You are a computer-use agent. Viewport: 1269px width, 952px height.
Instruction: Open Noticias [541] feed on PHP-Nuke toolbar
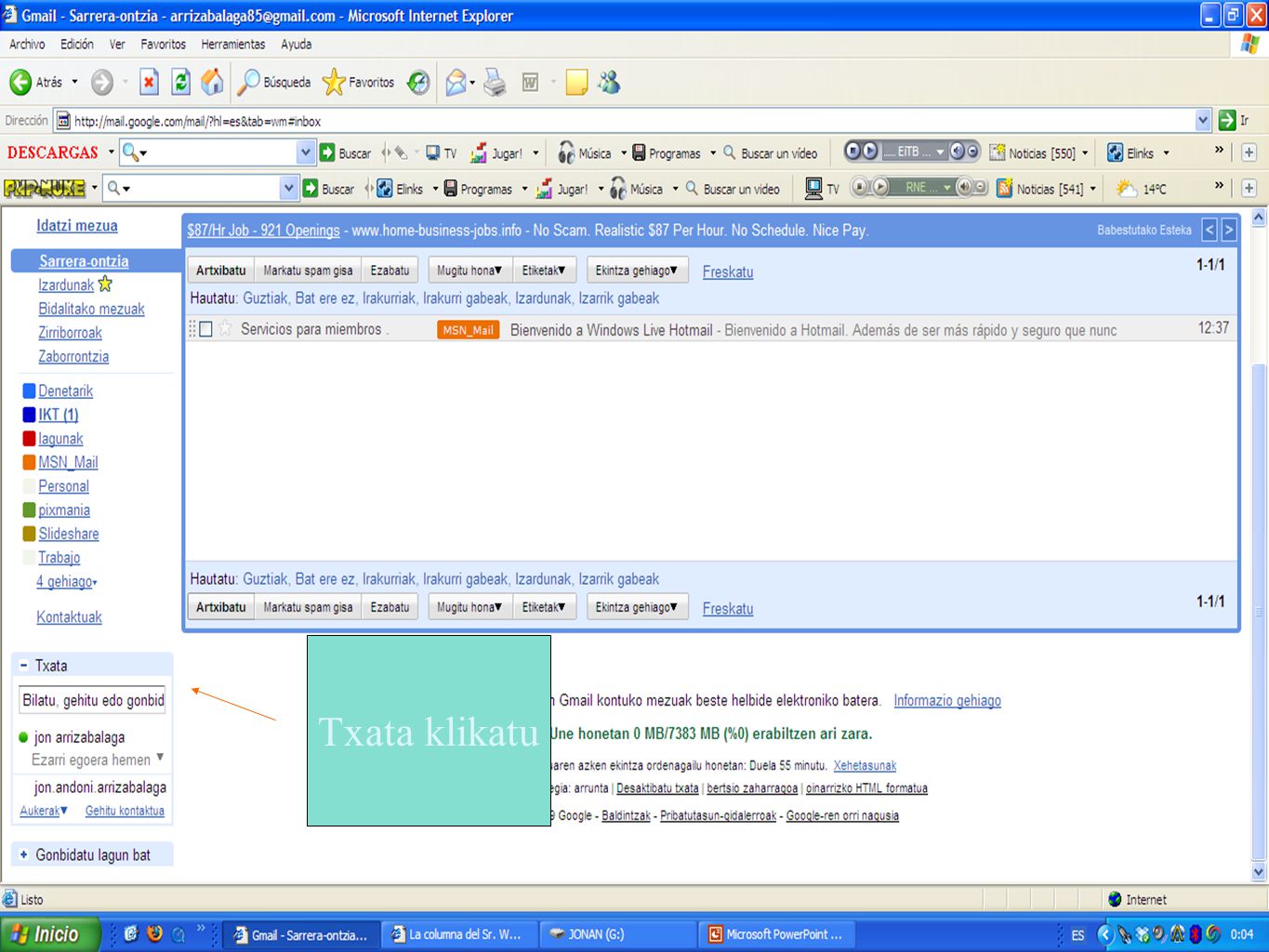coord(1039,189)
